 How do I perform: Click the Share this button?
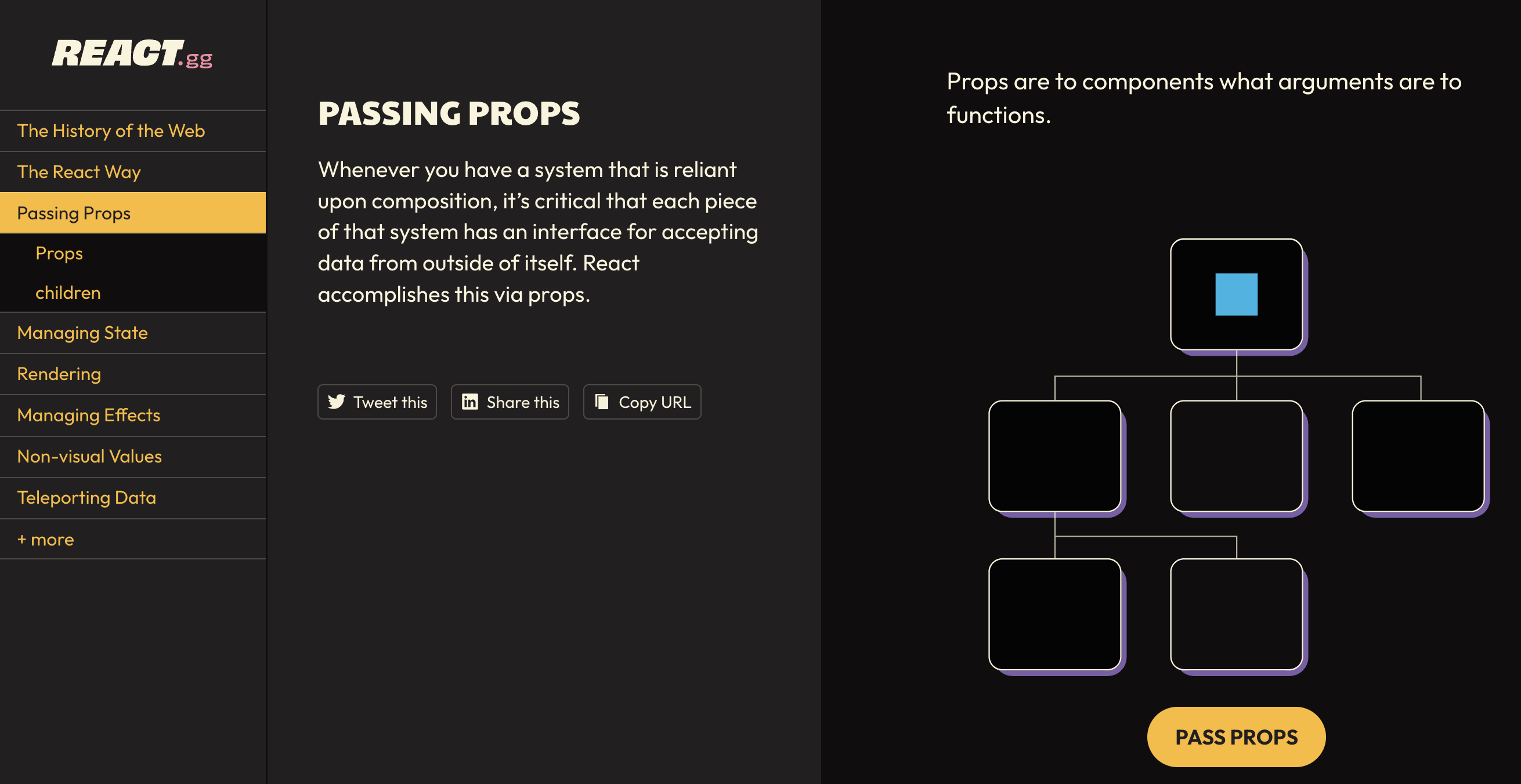coord(510,402)
